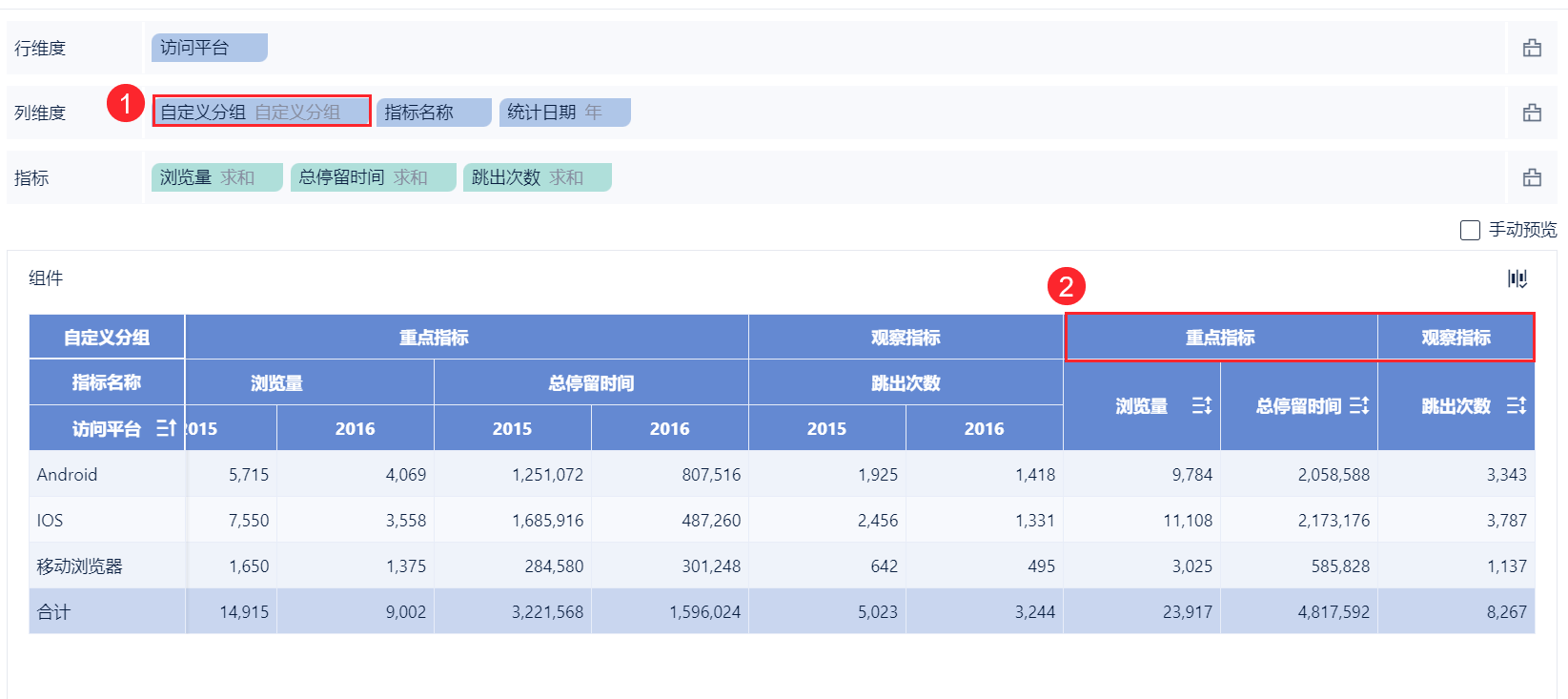The width and height of the screenshot is (1568, 699).
Task: Click the 总停留时间 求和 metric tag
Action: click(x=373, y=177)
